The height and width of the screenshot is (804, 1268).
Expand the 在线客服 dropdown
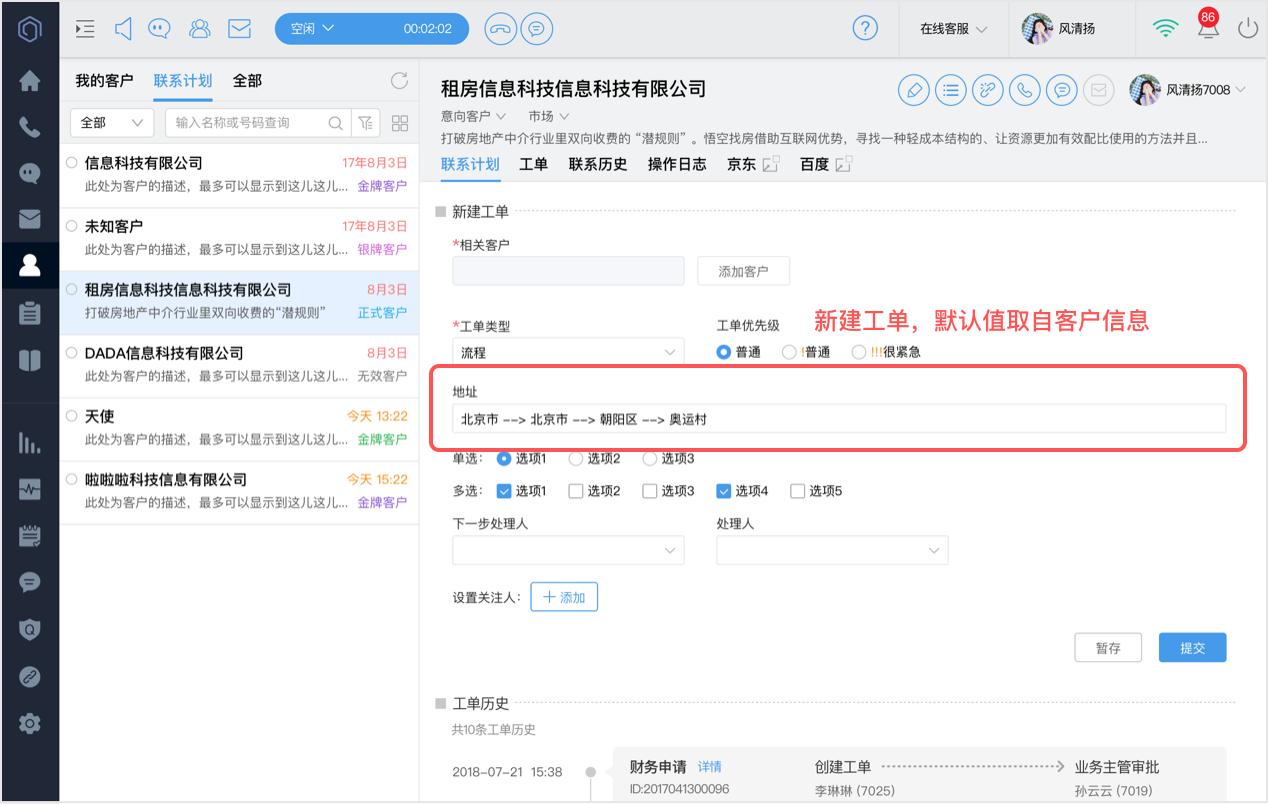click(954, 29)
